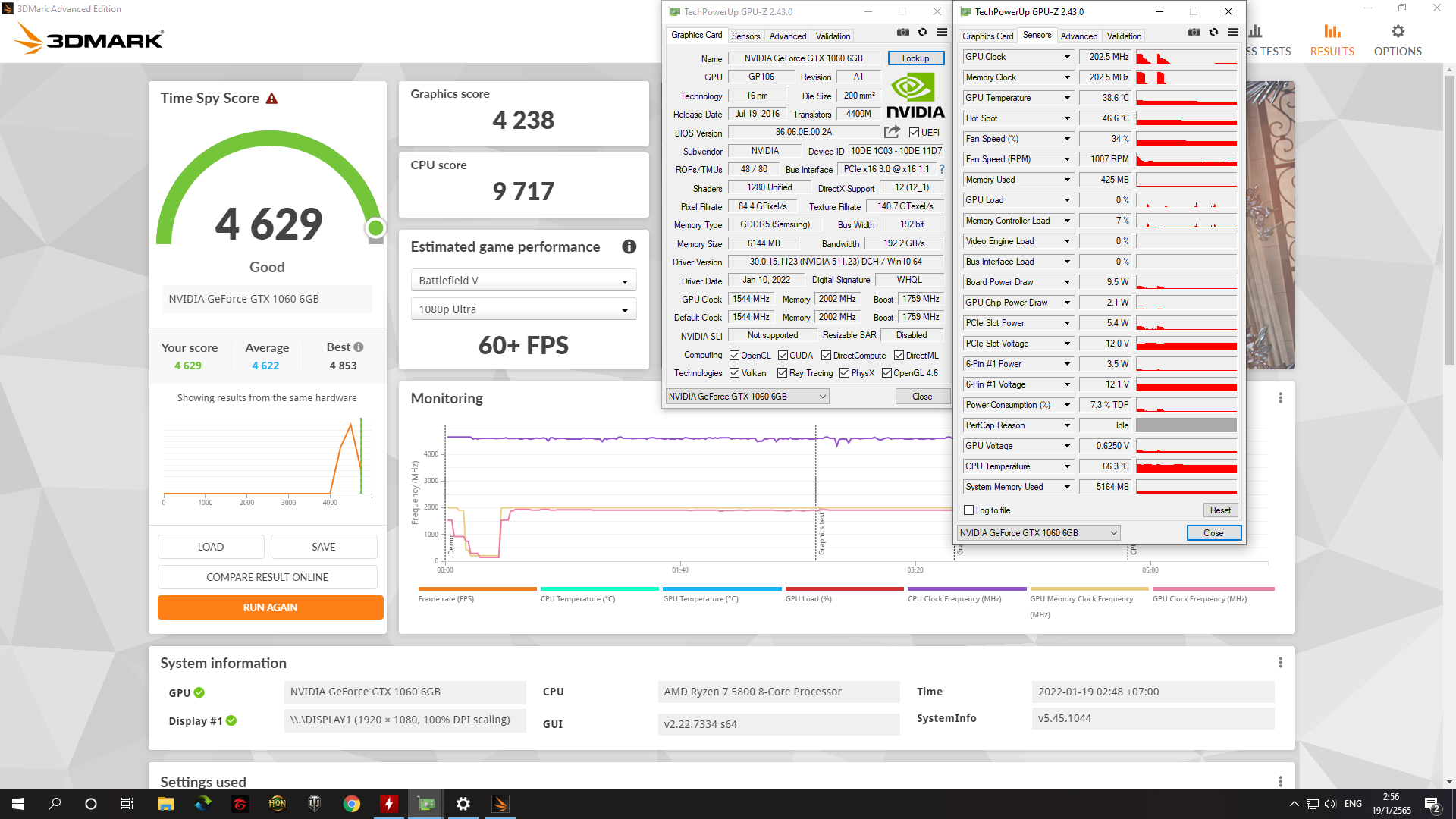The image size is (1456, 819).
Task: Uncheck the CUDA computing checkbox
Action: (x=782, y=355)
